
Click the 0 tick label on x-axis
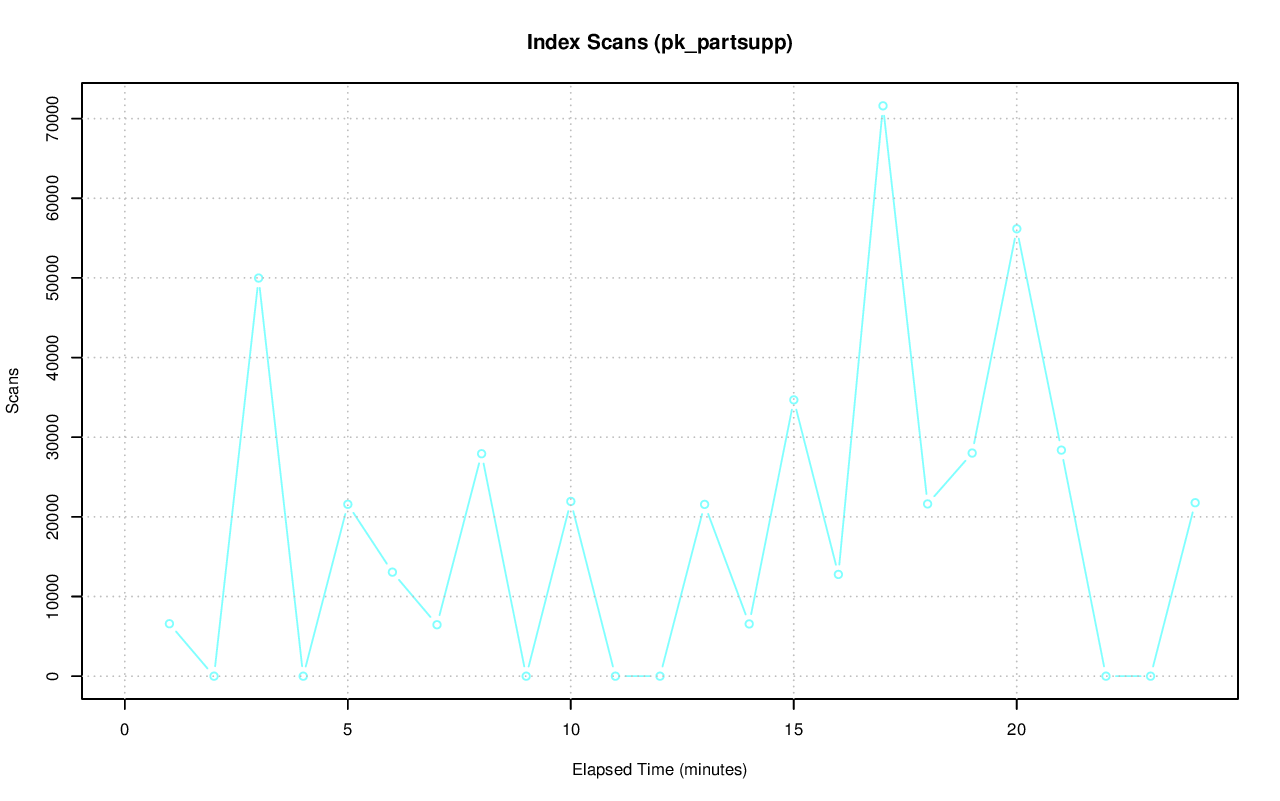click(x=125, y=730)
